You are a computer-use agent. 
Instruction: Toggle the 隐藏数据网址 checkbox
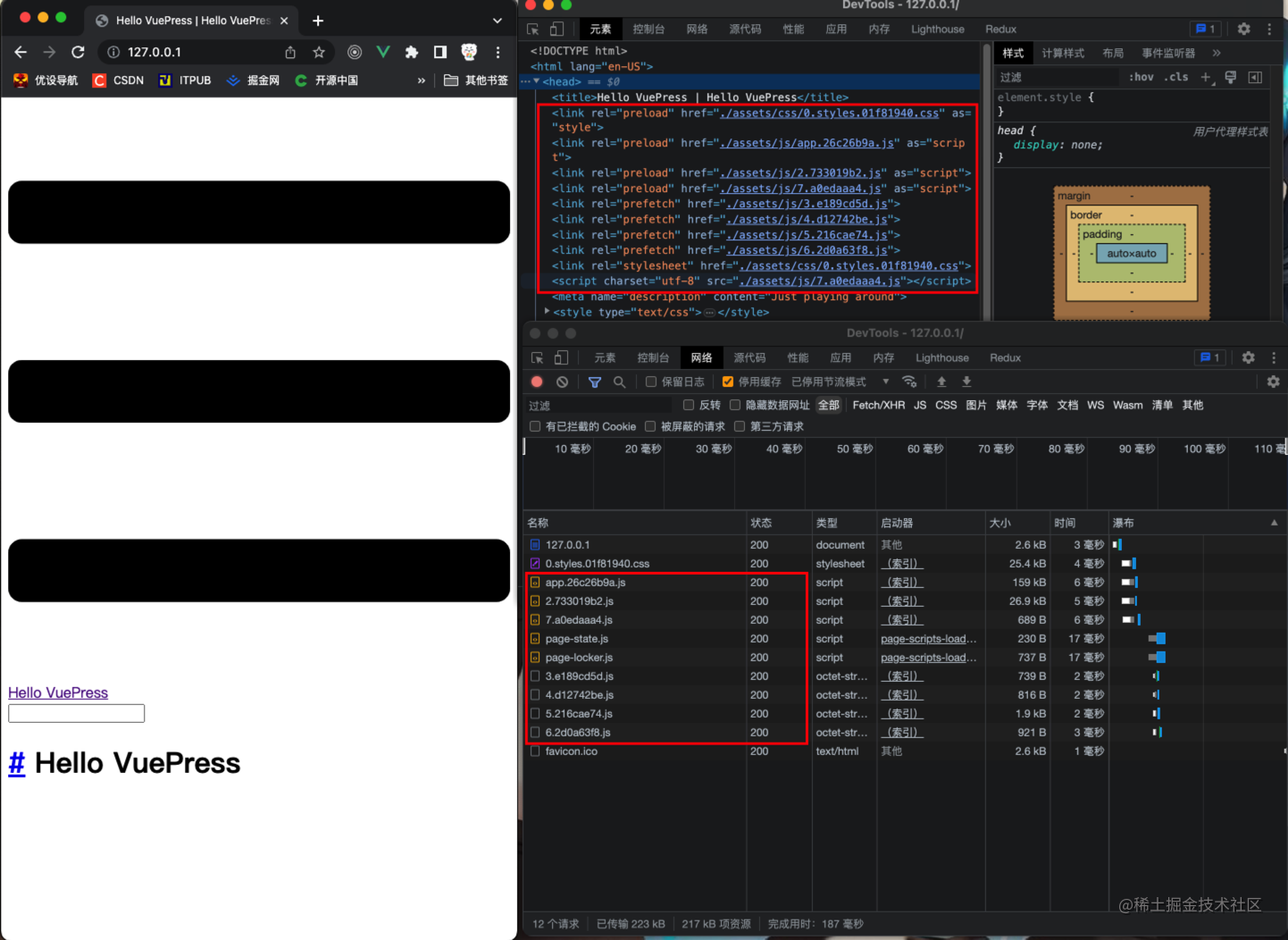point(735,405)
